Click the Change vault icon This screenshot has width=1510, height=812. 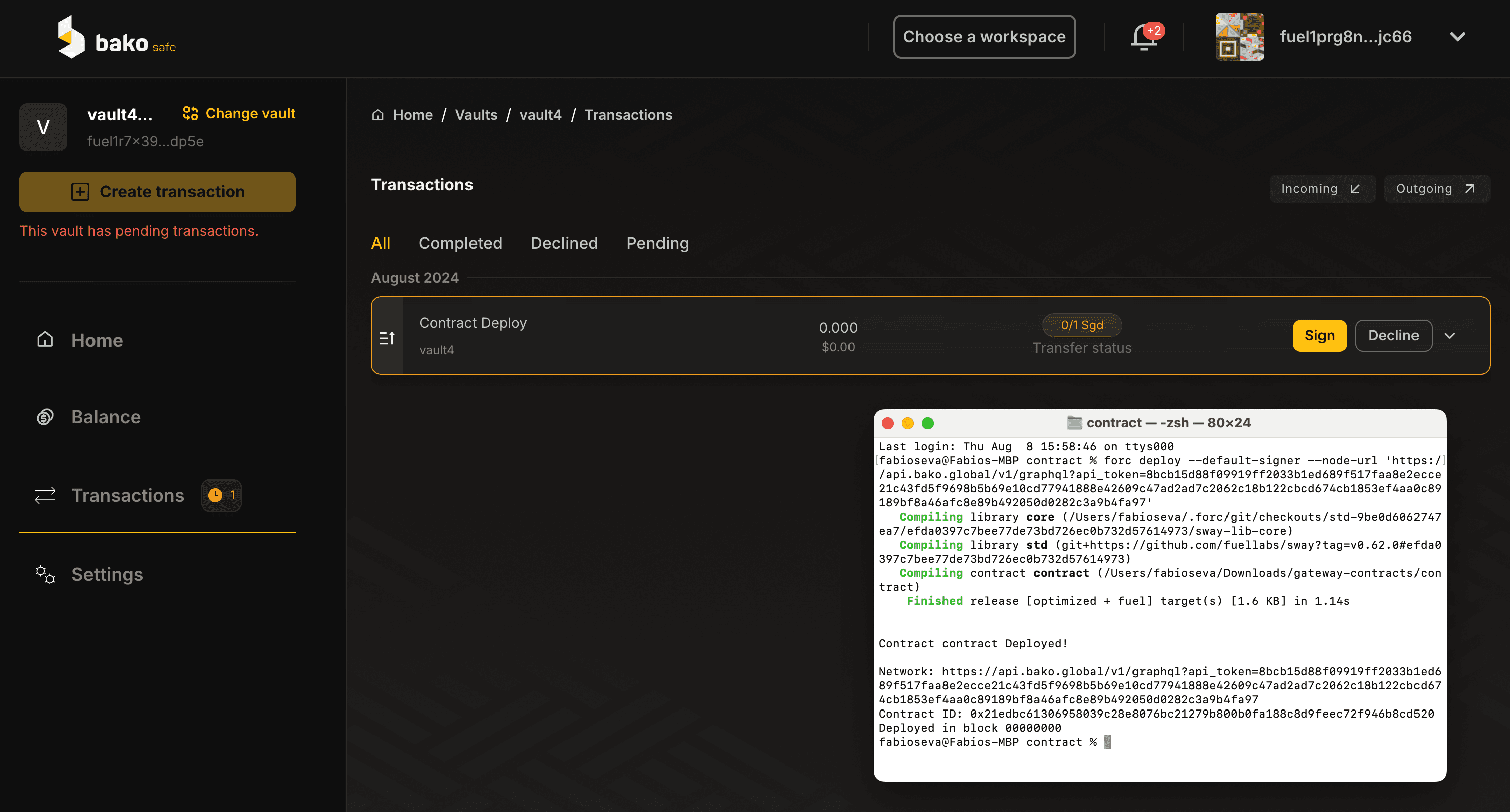tap(190, 113)
